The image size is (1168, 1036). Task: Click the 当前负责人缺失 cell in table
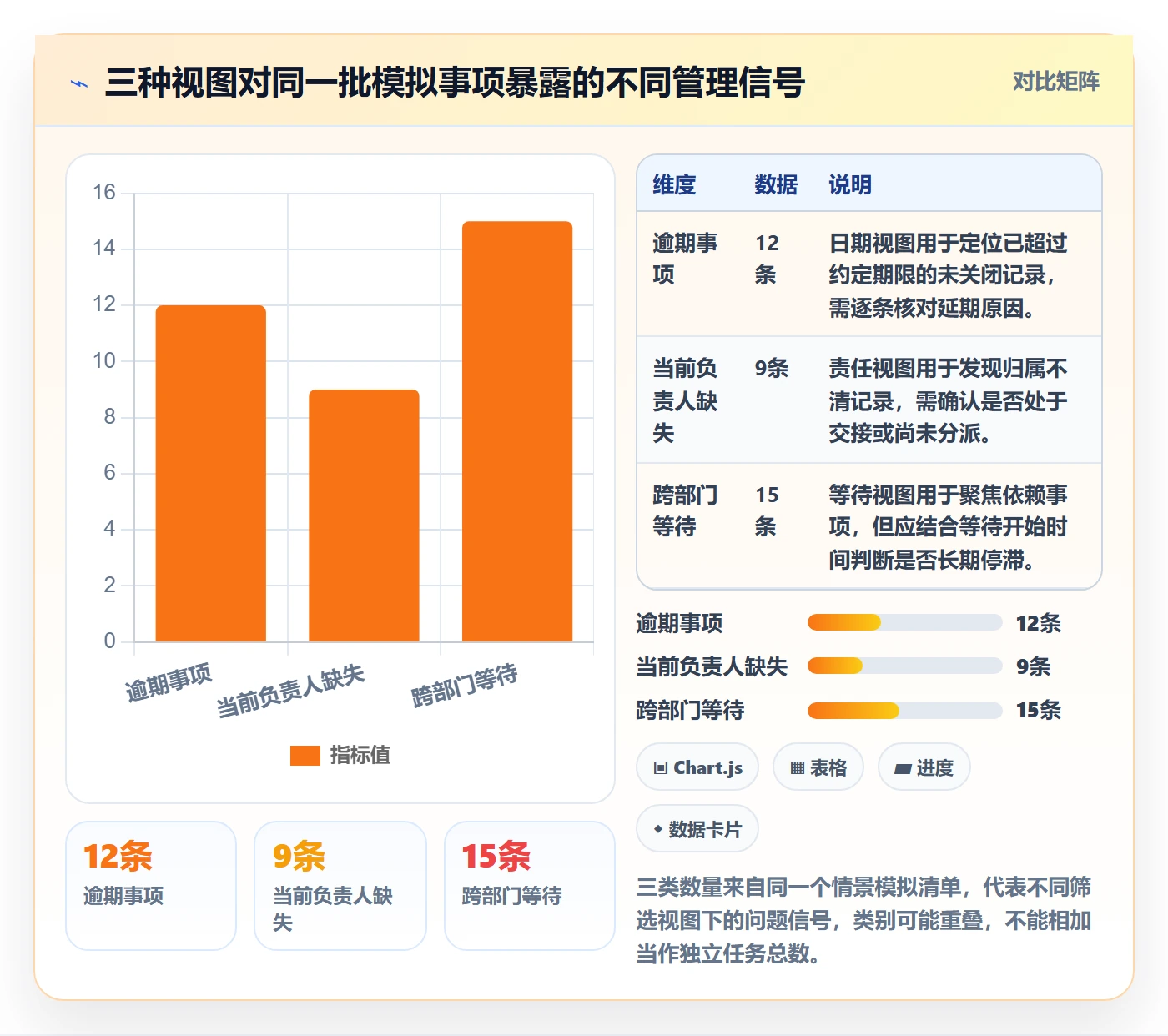(x=685, y=400)
